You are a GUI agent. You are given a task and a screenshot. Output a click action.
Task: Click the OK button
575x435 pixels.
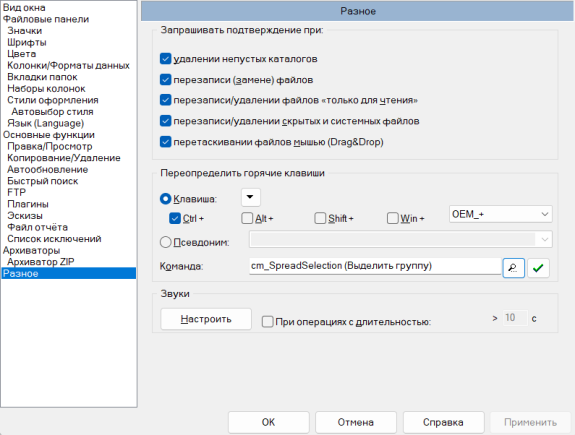pos(268,422)
